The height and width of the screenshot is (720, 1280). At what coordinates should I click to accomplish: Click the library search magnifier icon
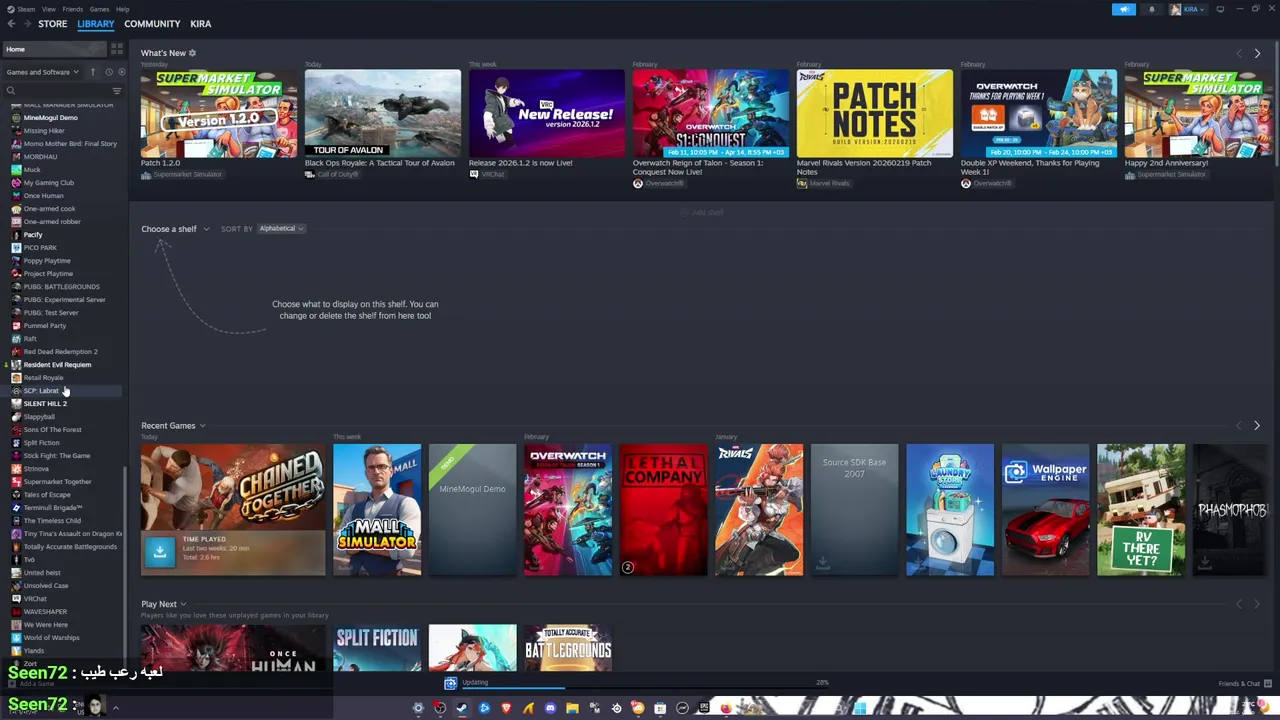pos(11,91)
